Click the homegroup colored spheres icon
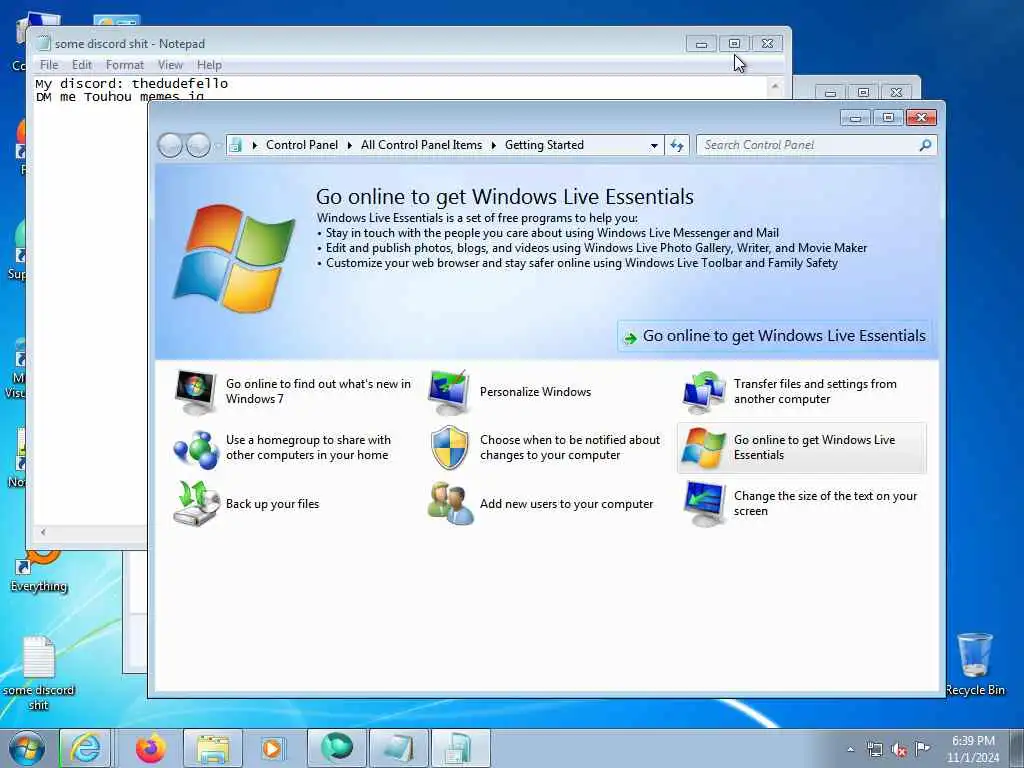This screenshot has height=768, width=1024. 195,449
